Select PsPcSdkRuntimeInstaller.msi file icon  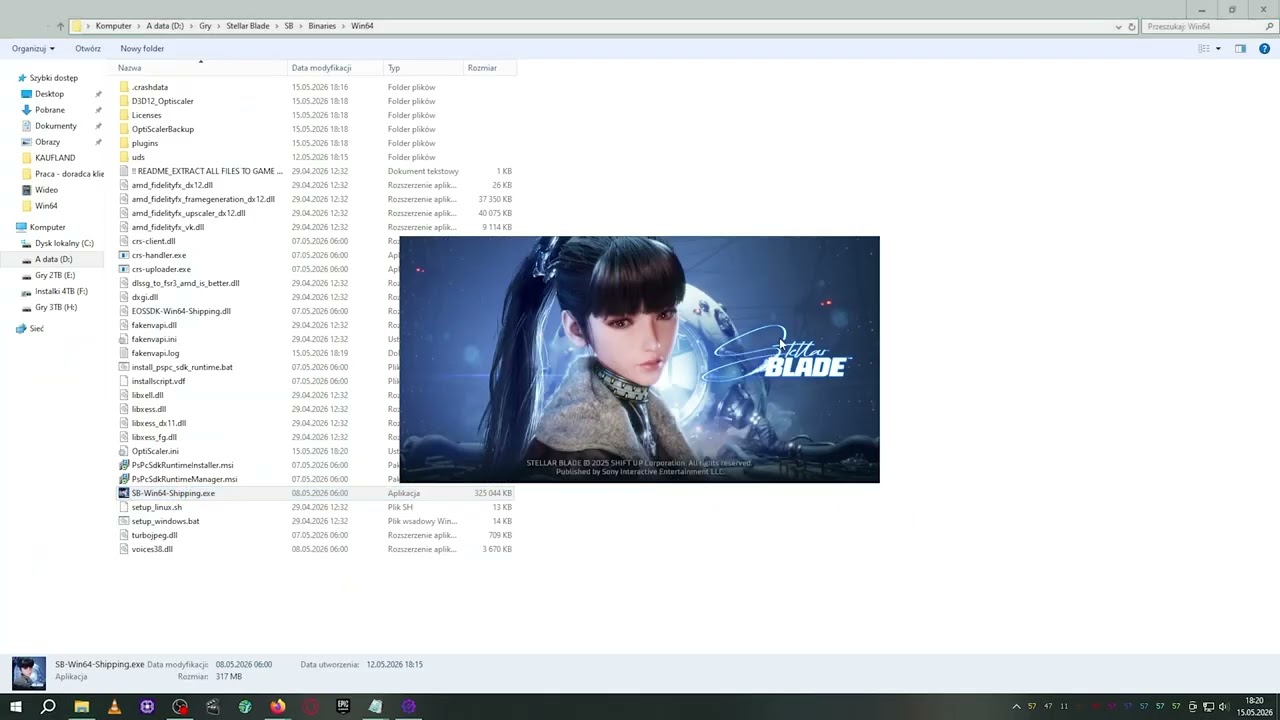[x=124, y=465]
